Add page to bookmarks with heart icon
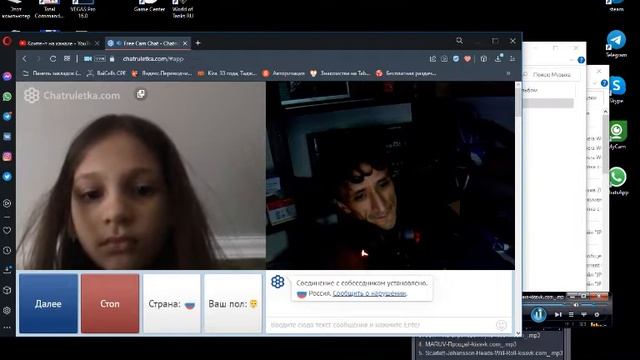 coord(468,59)
